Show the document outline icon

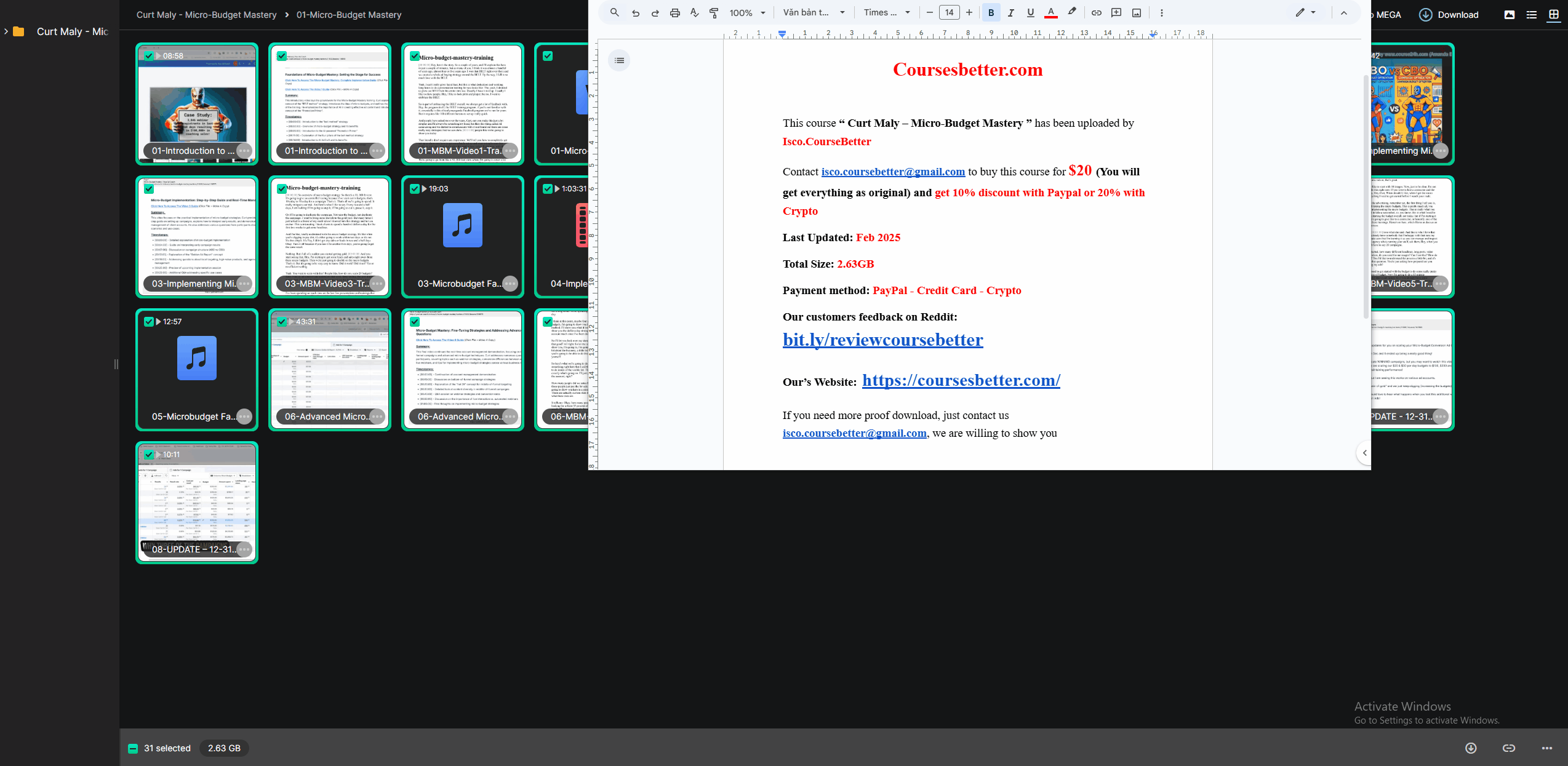pos(619,60)
